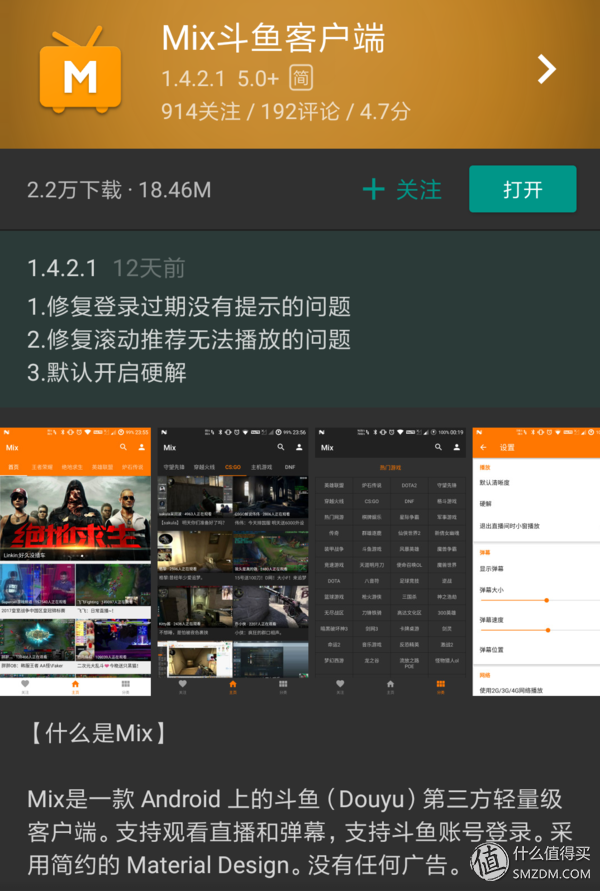Image resolution: width=600 pixels, height=891 pixels.
Task: Select changelog line 3.默认开启硬解
Action: coord(107,372)
